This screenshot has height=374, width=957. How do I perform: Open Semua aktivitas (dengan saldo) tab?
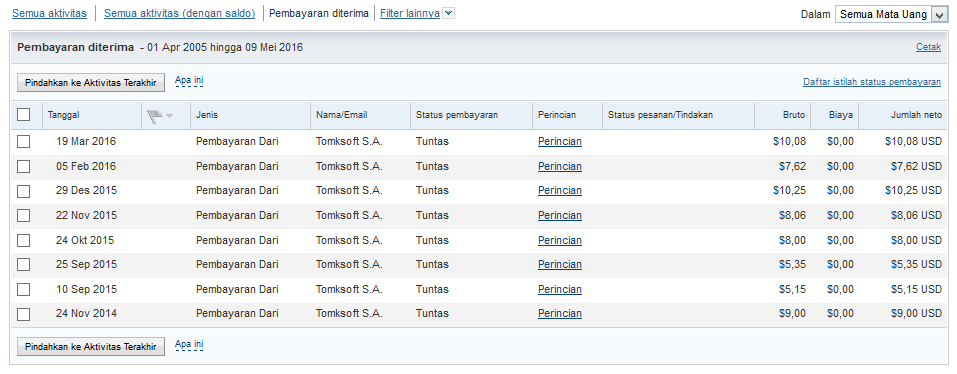(x=179, y=13)
